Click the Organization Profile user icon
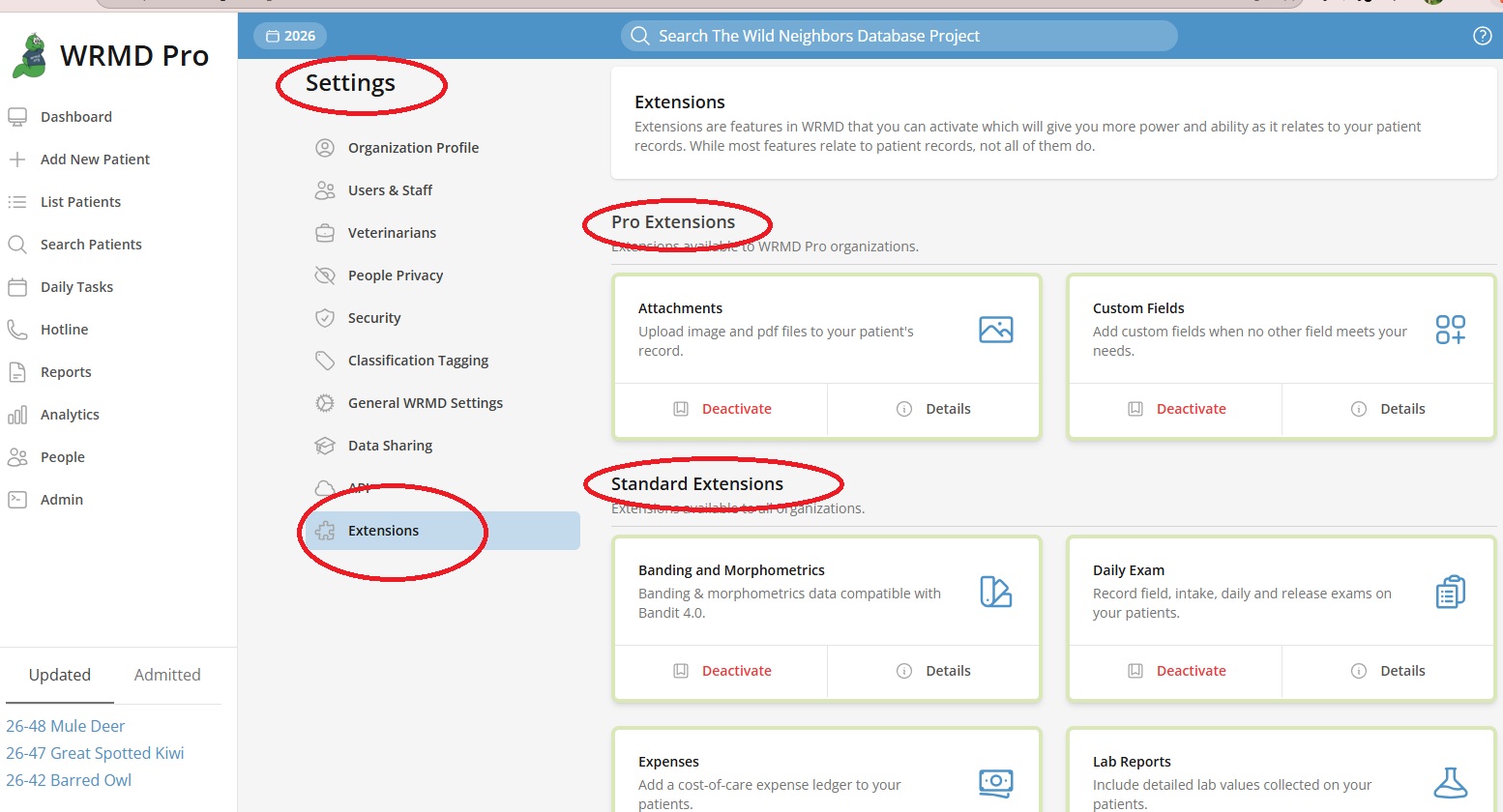 tap(325, 148)
